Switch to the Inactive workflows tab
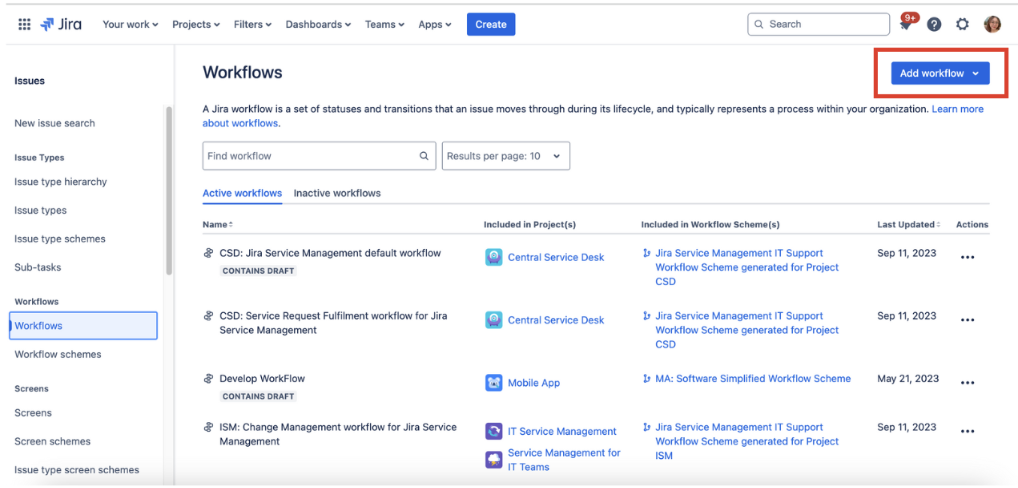The image size is (1018, 488). [337, 193]
